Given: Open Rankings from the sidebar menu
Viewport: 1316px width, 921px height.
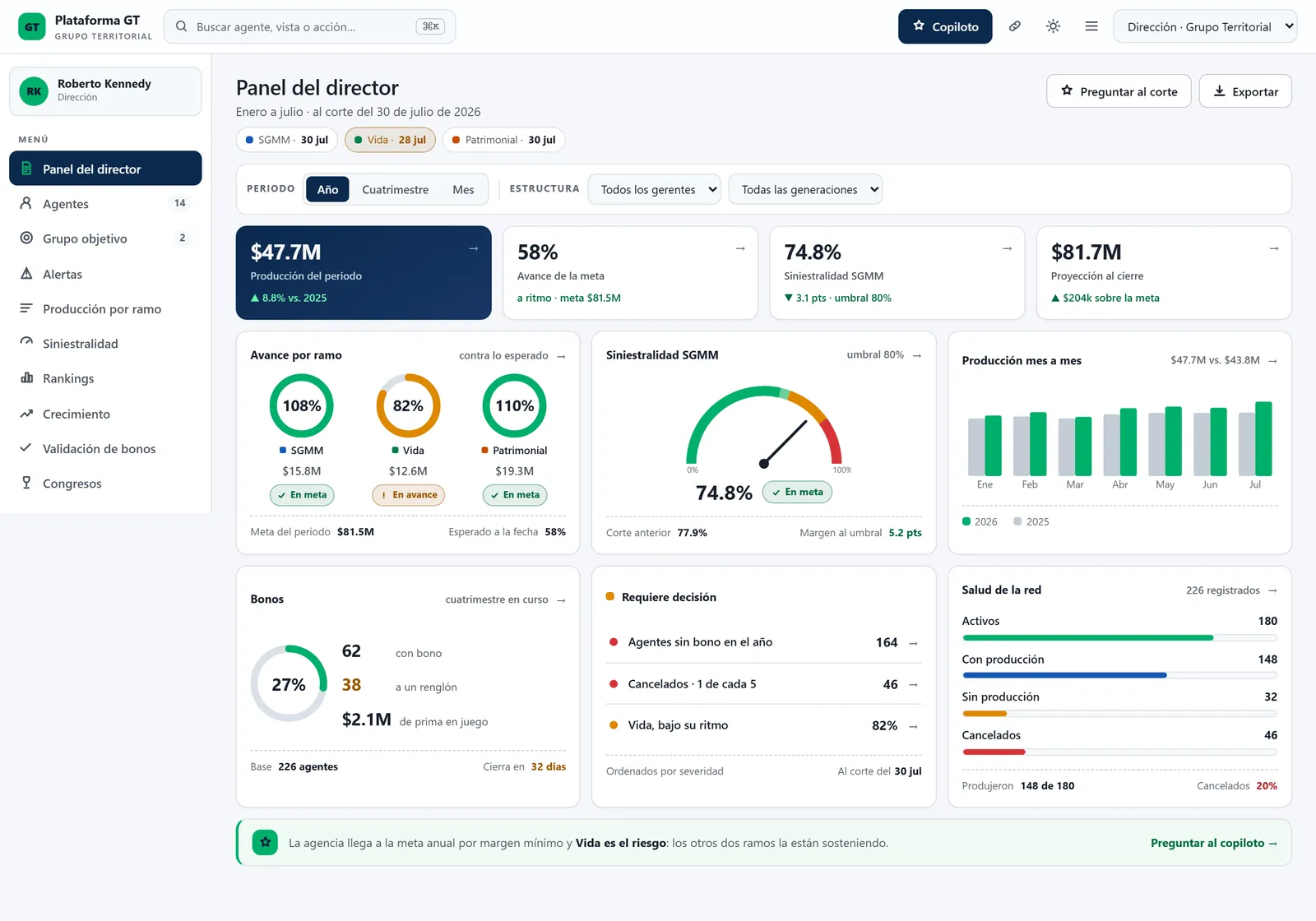Looking at the screenshot, I should click(x=105, y=378).
